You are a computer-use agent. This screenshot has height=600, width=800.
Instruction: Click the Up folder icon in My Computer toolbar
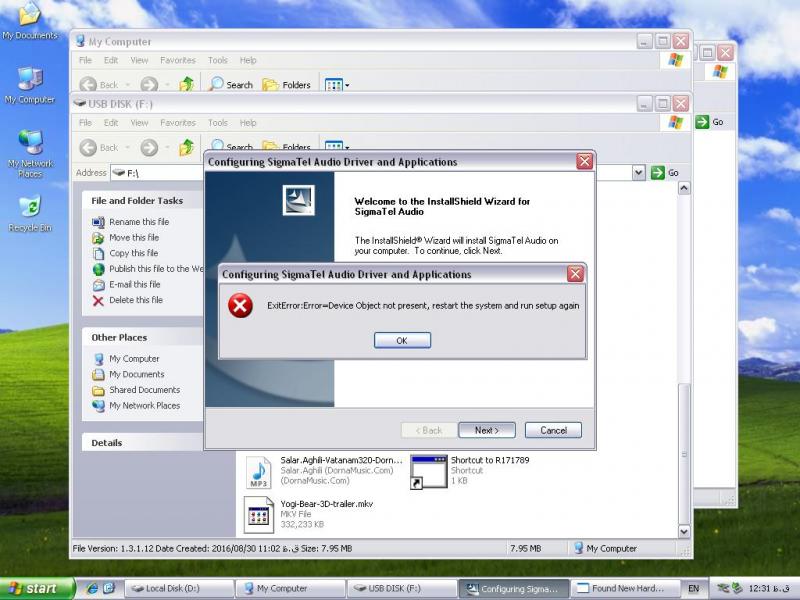[x=187, y=84]
